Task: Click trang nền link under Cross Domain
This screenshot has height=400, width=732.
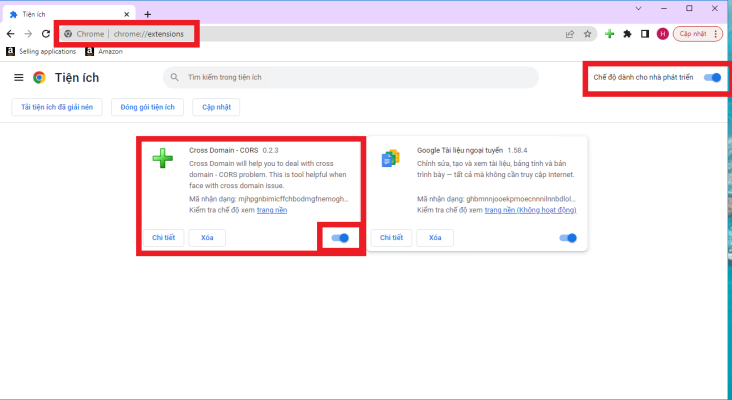Action: (x=272, y=210)
